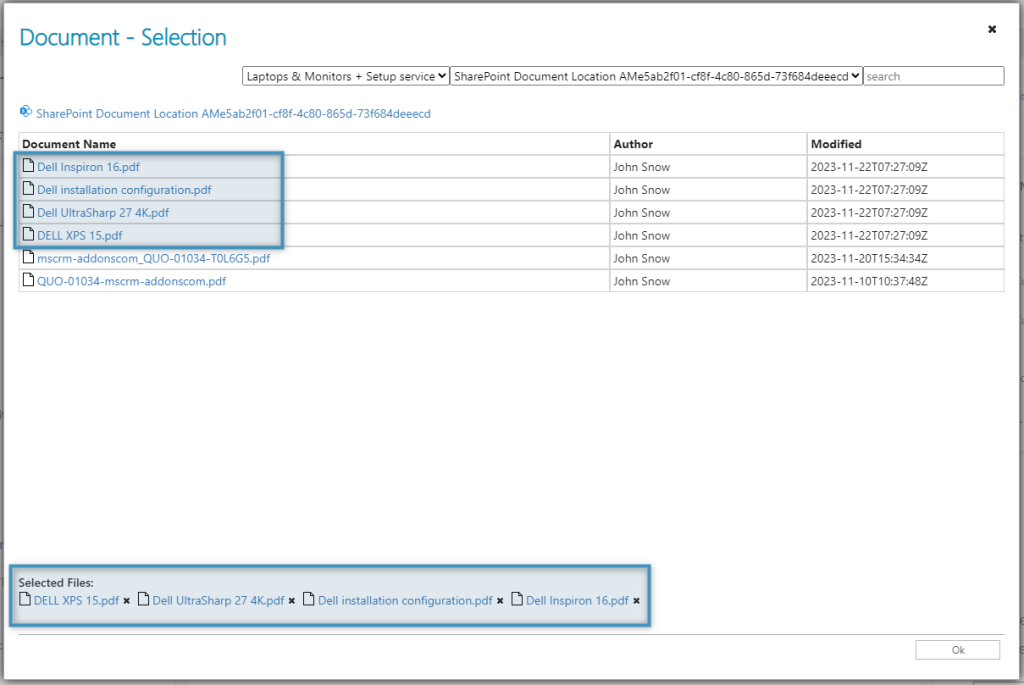Click the file icon of Dell UltraSharp 27 4K.pdf in Selected Files

[144, 599]
